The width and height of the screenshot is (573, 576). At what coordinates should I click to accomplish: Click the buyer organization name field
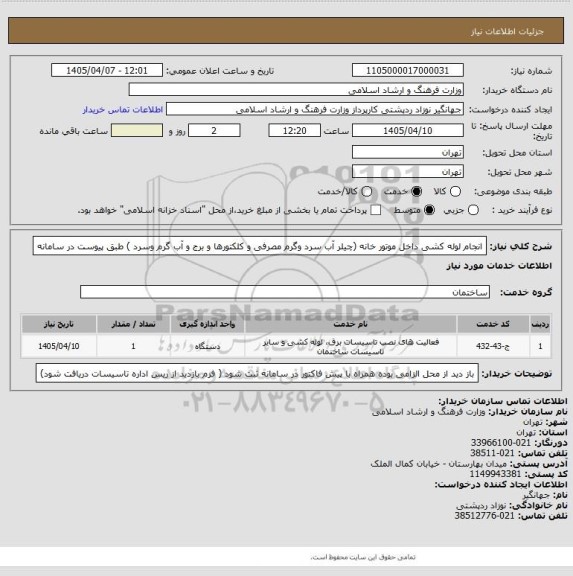click(x=296, y=90)
